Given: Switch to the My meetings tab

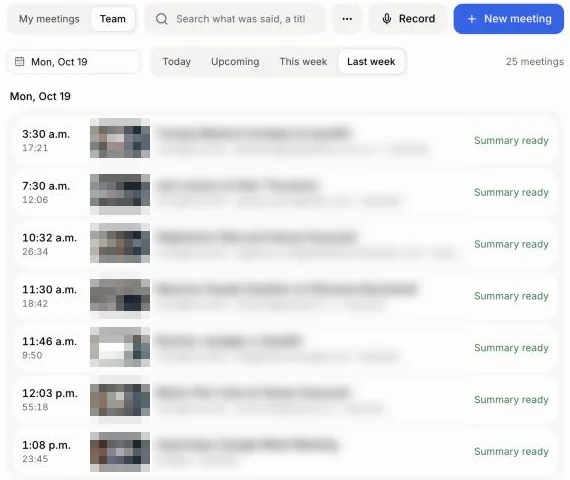Looking at the screenshot, I should pos(49,19).
